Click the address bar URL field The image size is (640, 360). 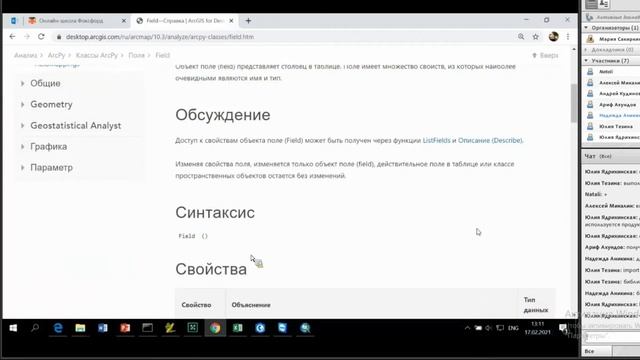(x=286, y=37)
